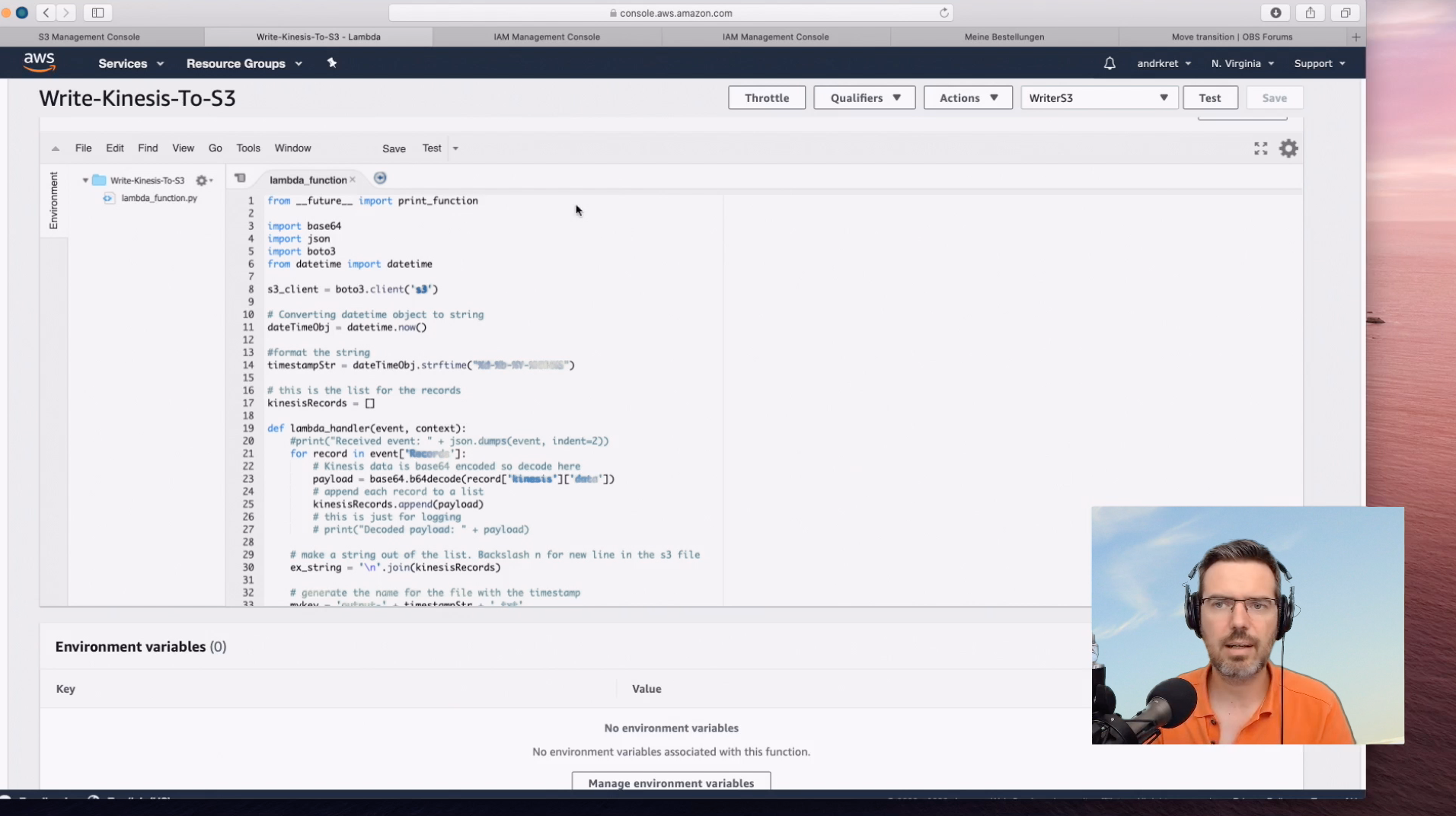1456x816 pixels.
Task: Open the View menu in editor
Action: (x=183, y=148)
